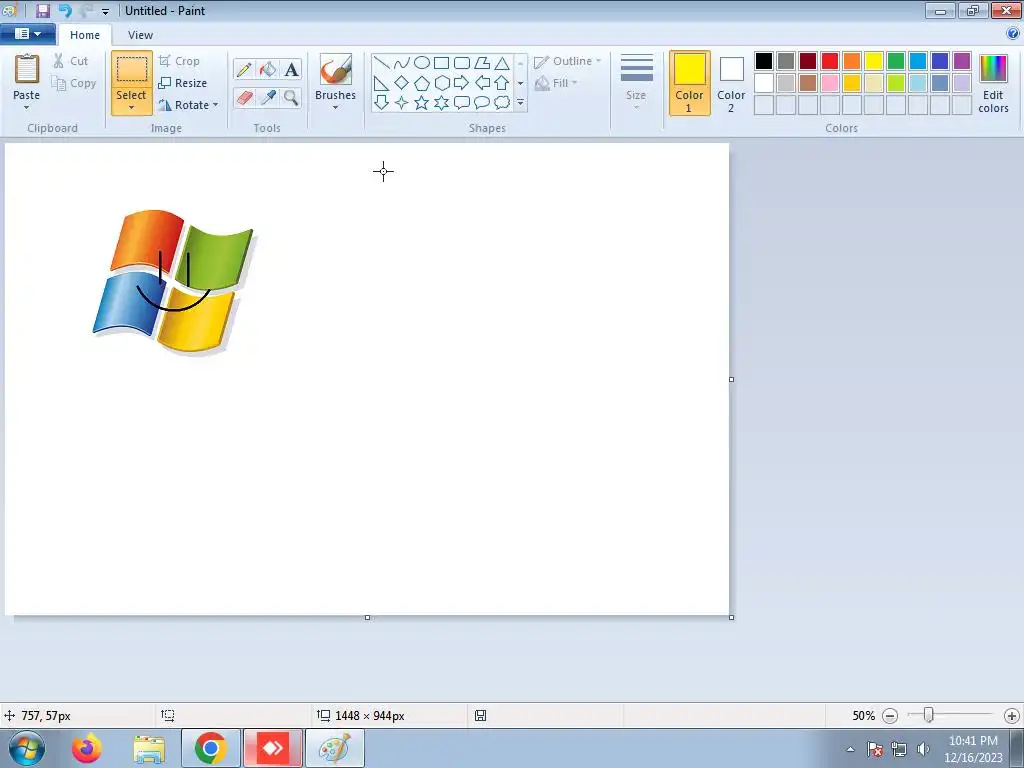1024x768 pixels.
Task: Select the Text tool
Action: (x=291, y=69)
